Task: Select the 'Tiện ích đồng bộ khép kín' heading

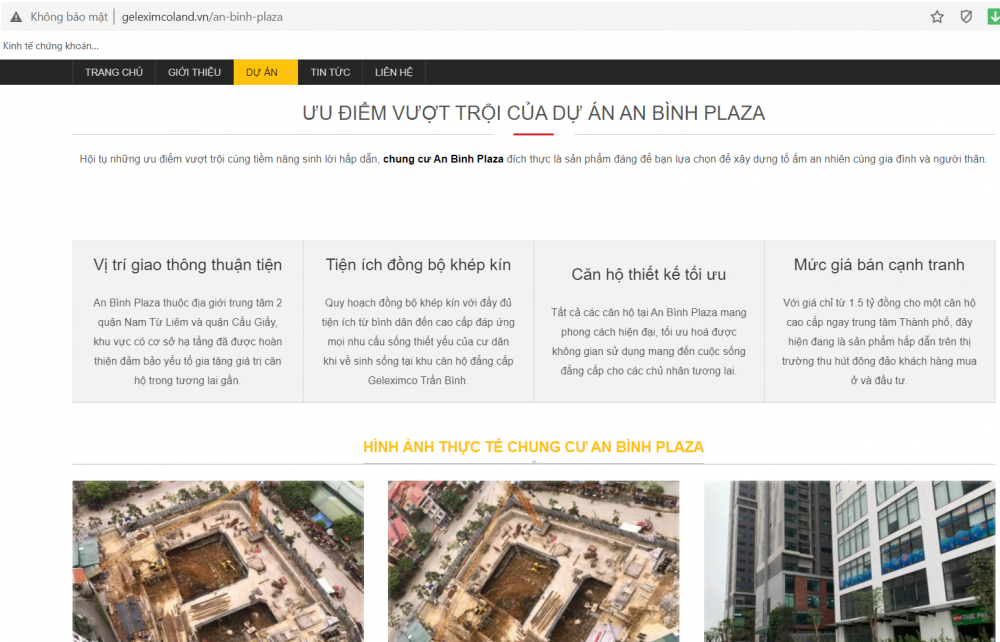Action: coord(418,265)
